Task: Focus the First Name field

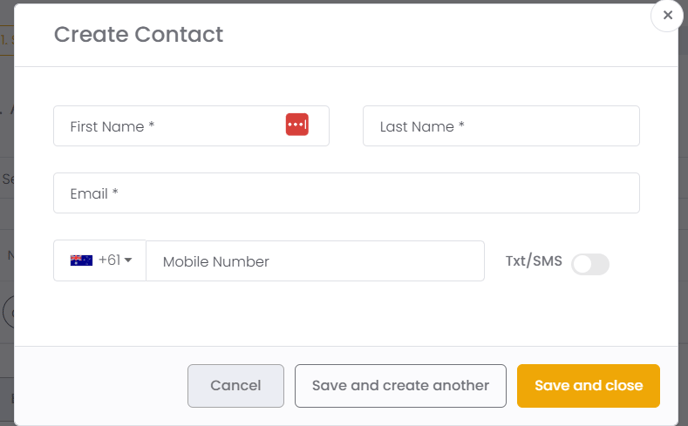Action: click(191, 126)
